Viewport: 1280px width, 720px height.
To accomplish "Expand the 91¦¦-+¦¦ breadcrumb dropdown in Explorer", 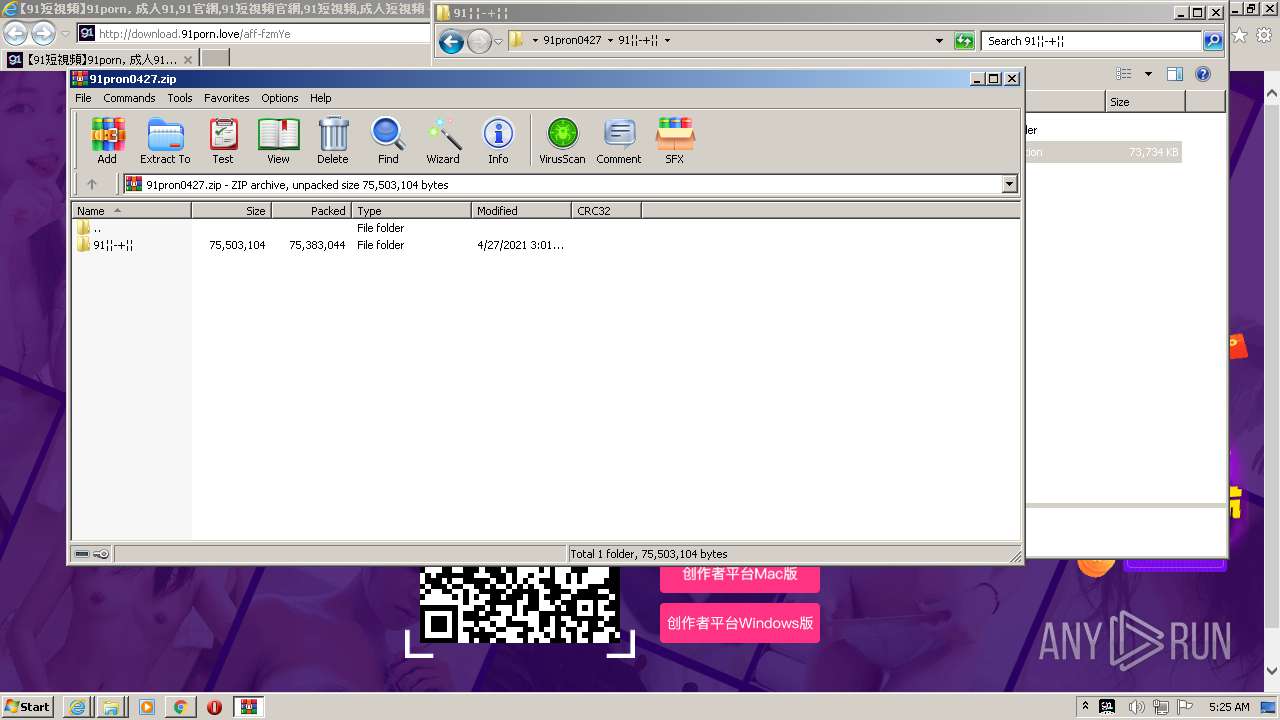I will (x=667, y=41).
